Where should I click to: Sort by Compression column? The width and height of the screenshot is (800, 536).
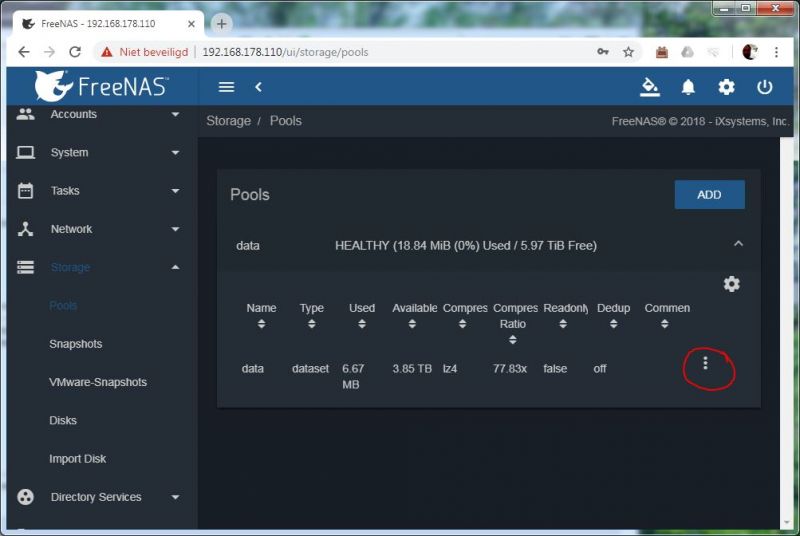pyautogui.click(x=462, y=324)
